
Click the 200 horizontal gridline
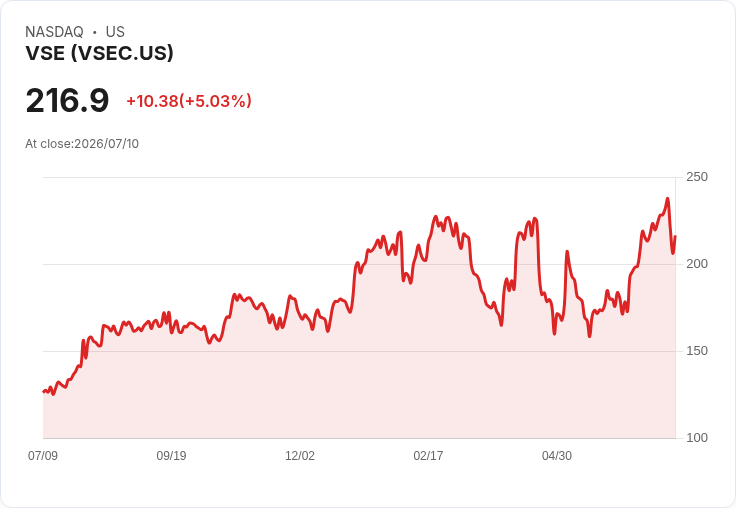point(359,264)
